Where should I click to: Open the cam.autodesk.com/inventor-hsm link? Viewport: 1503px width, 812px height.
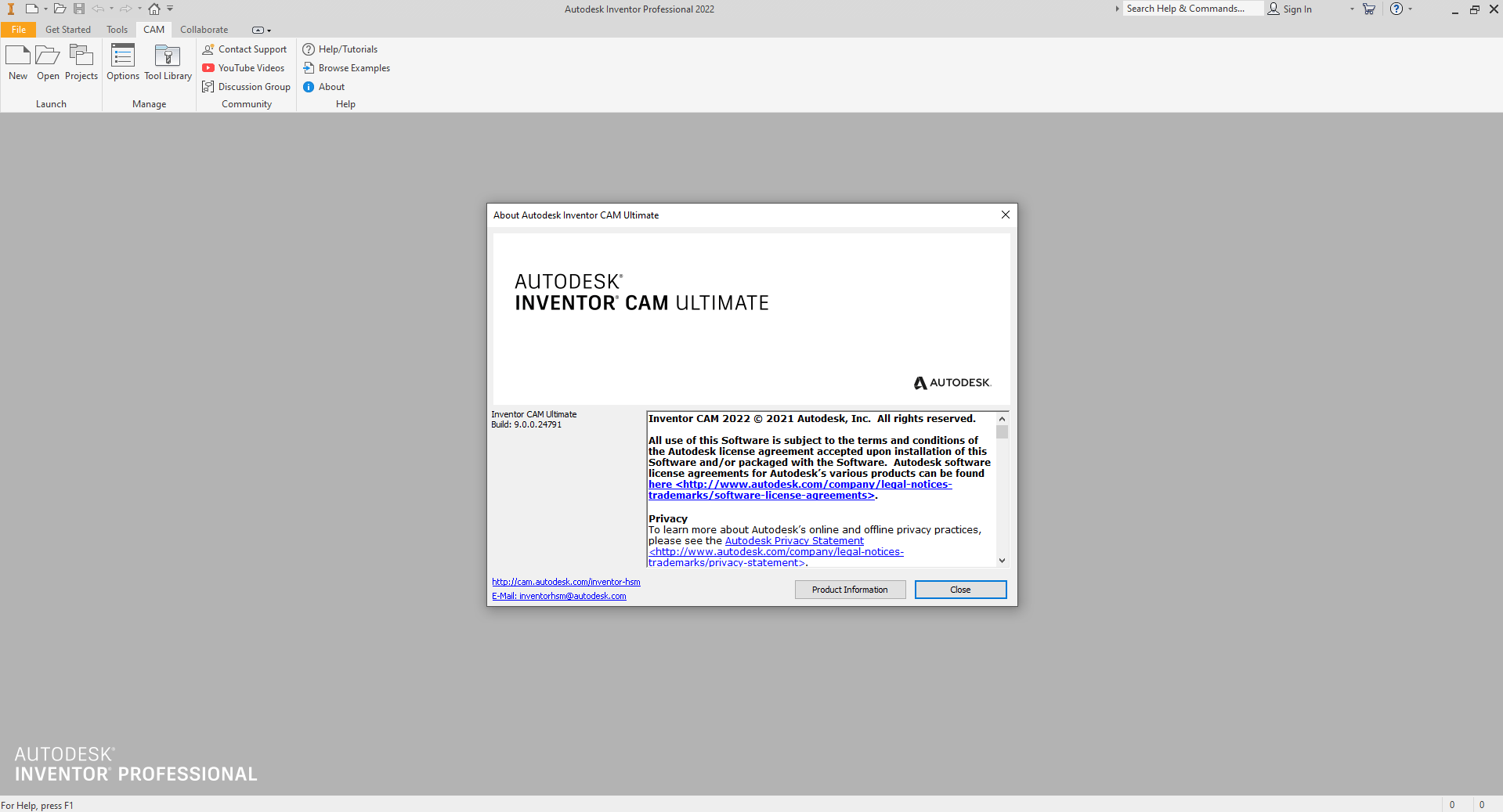[566, 582]
